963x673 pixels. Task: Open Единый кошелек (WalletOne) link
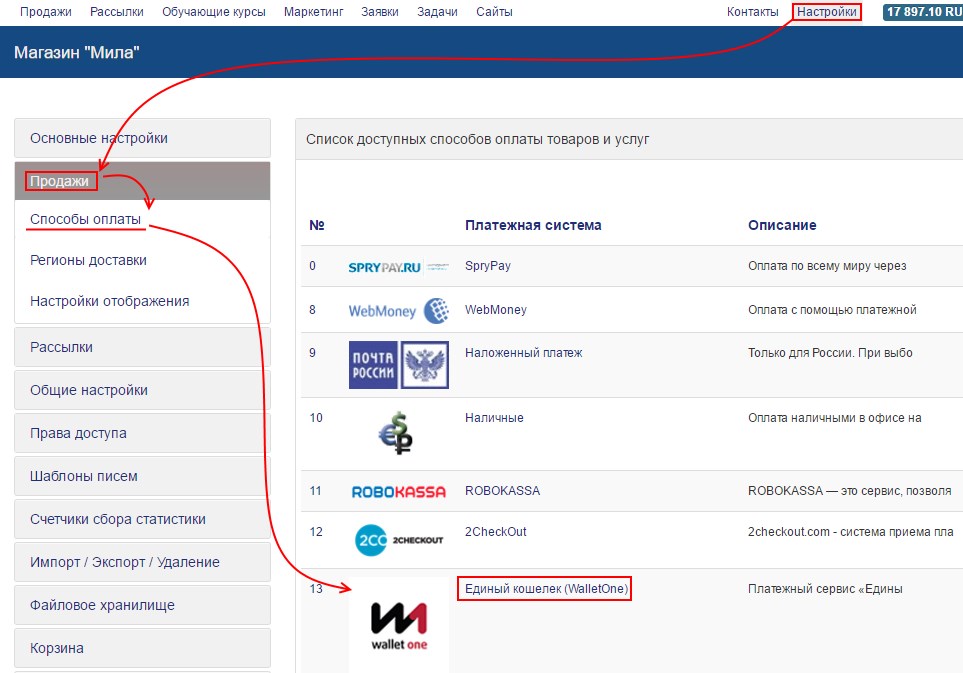546,589
